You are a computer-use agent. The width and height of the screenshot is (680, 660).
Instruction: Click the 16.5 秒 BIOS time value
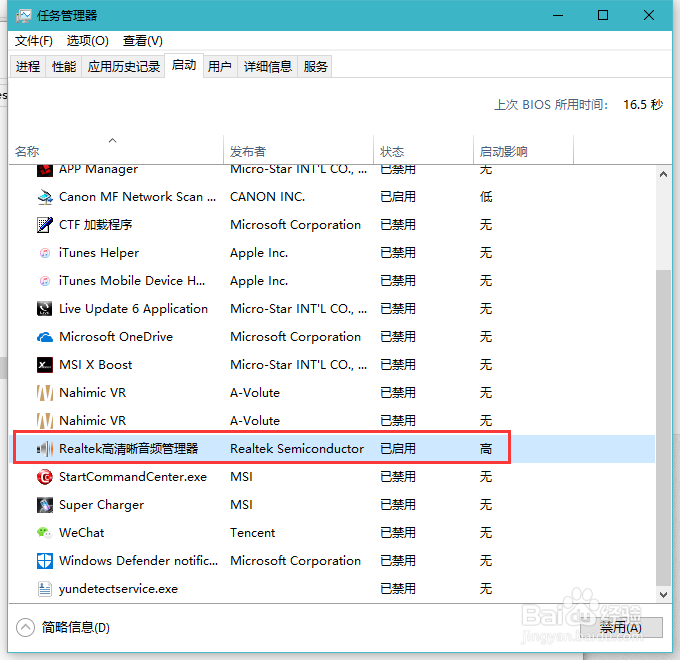[x=643, y=105]
